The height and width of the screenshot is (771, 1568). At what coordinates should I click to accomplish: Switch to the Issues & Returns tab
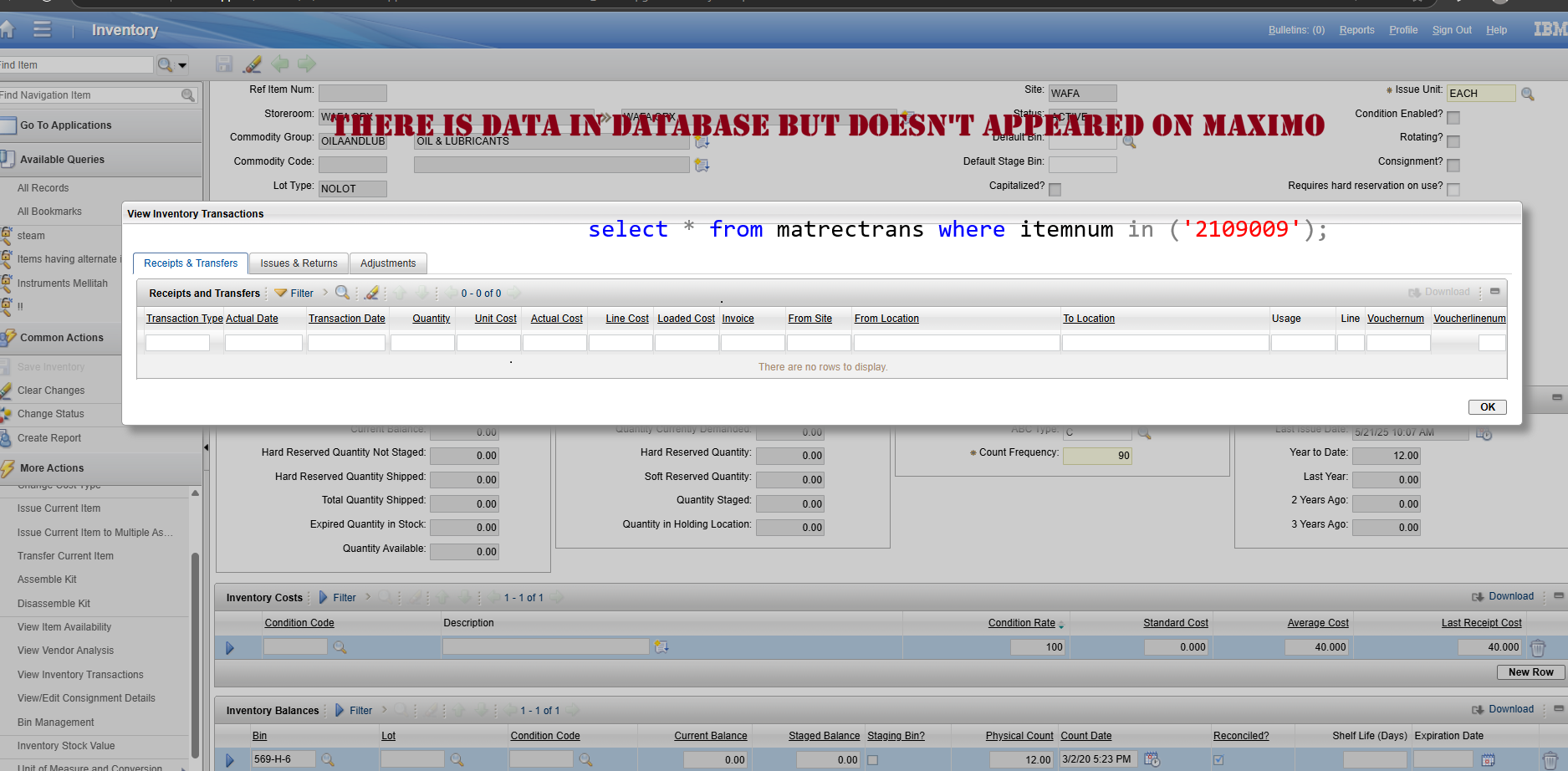point(298,263)
